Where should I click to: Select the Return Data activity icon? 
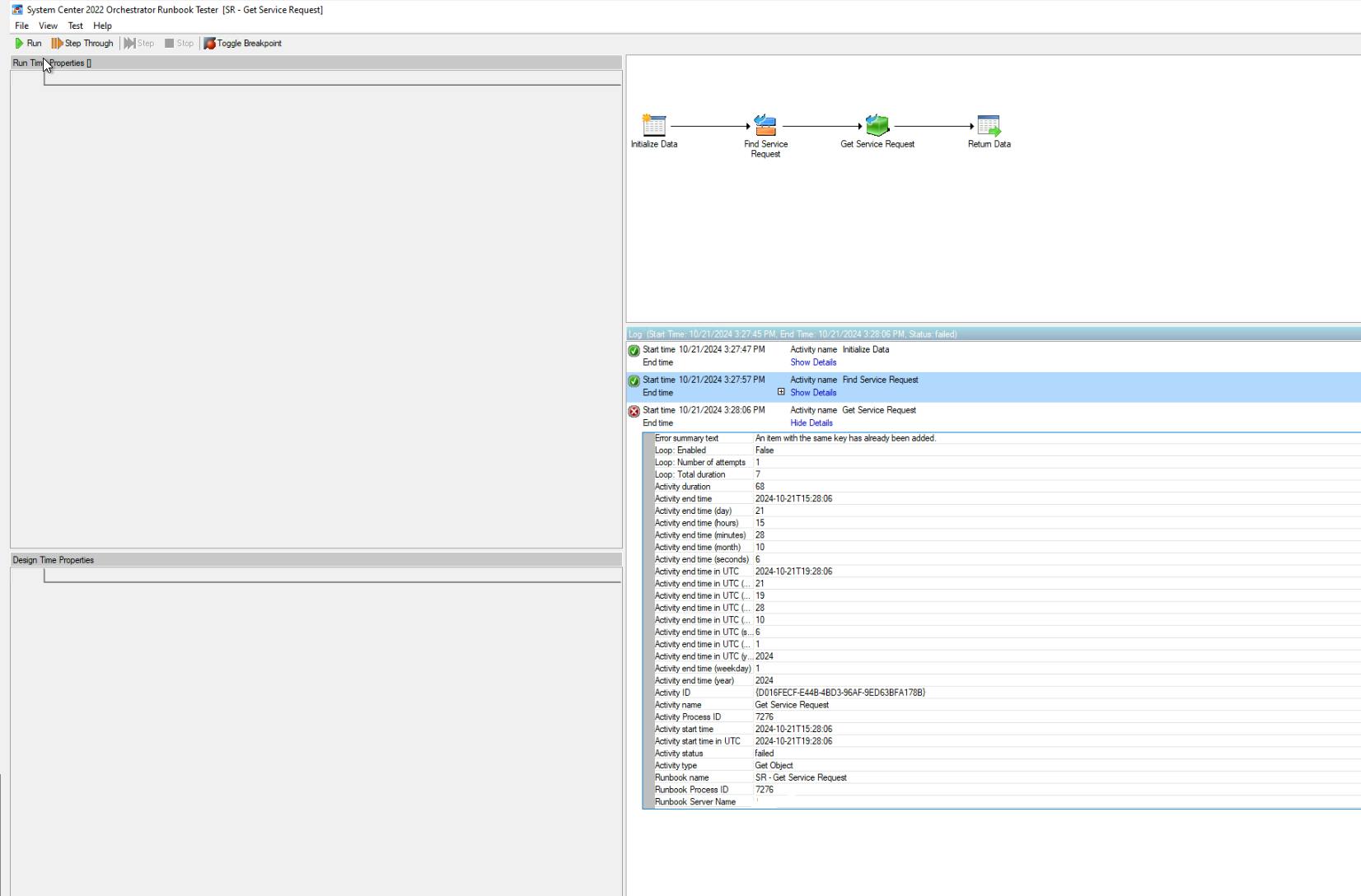tap(989, 125)
